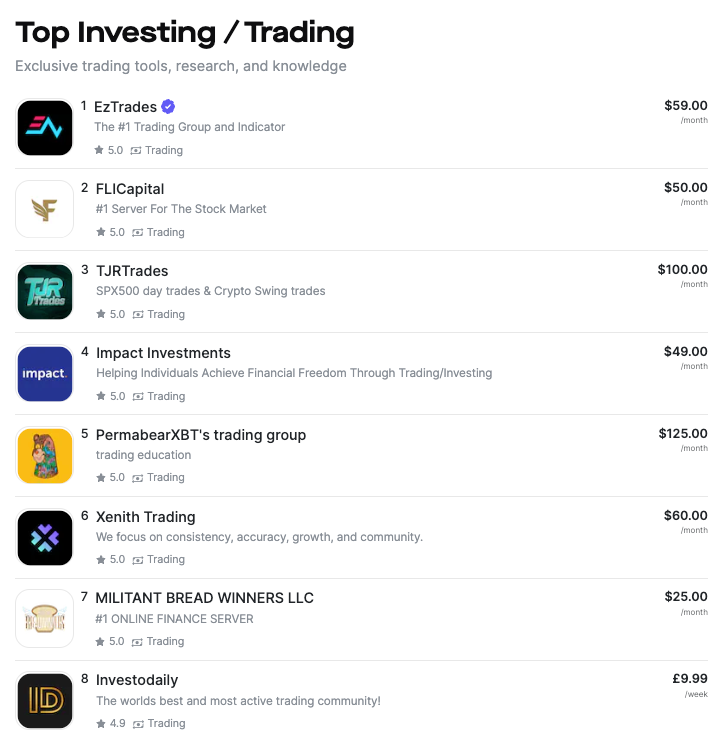
Task: Open the EzTrades logo icon
Action: pos(45,128)
